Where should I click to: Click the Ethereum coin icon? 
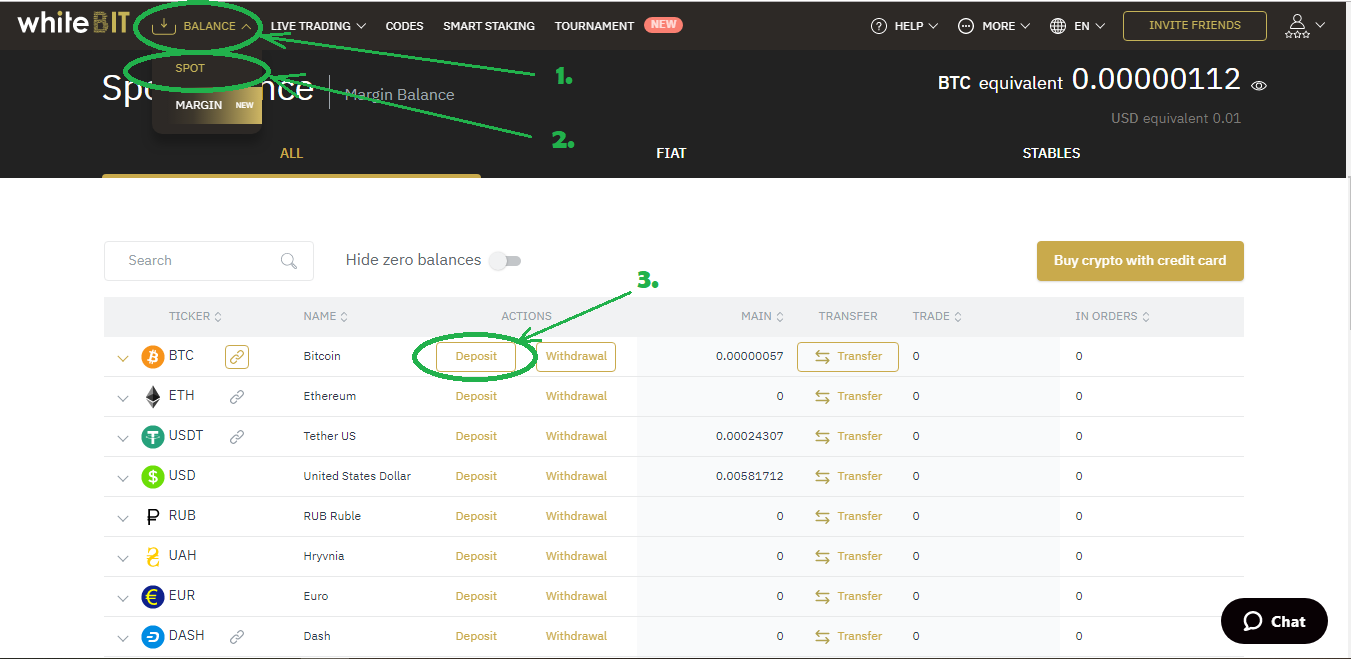pos(153,396)
